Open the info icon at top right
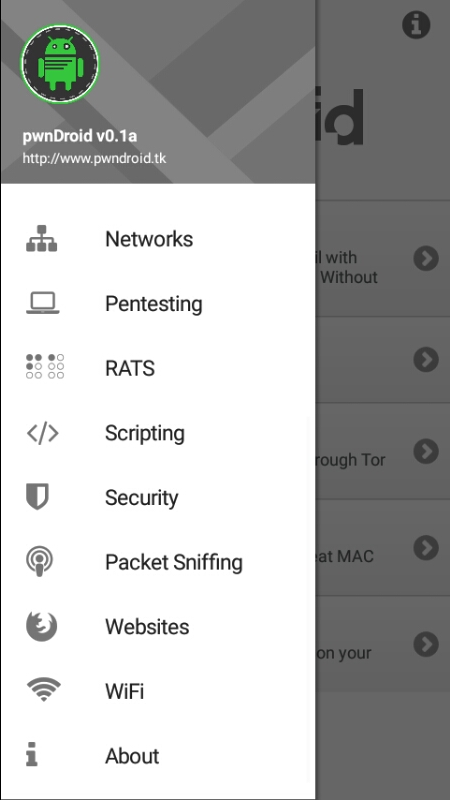 tap(416, 24)
